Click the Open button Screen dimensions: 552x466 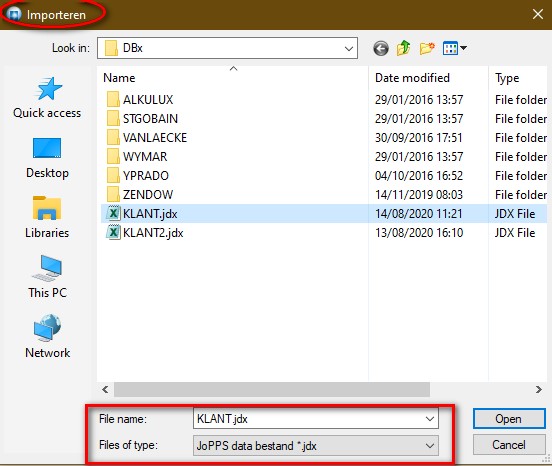point(509,419)
